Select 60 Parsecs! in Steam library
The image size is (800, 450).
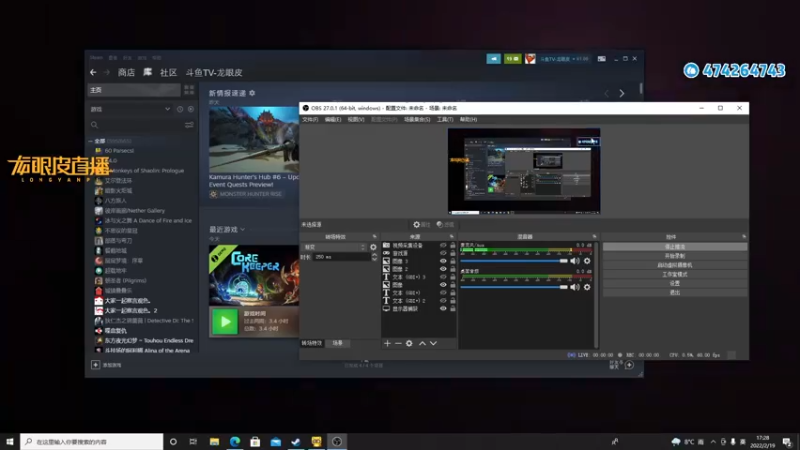click(119, 151)
